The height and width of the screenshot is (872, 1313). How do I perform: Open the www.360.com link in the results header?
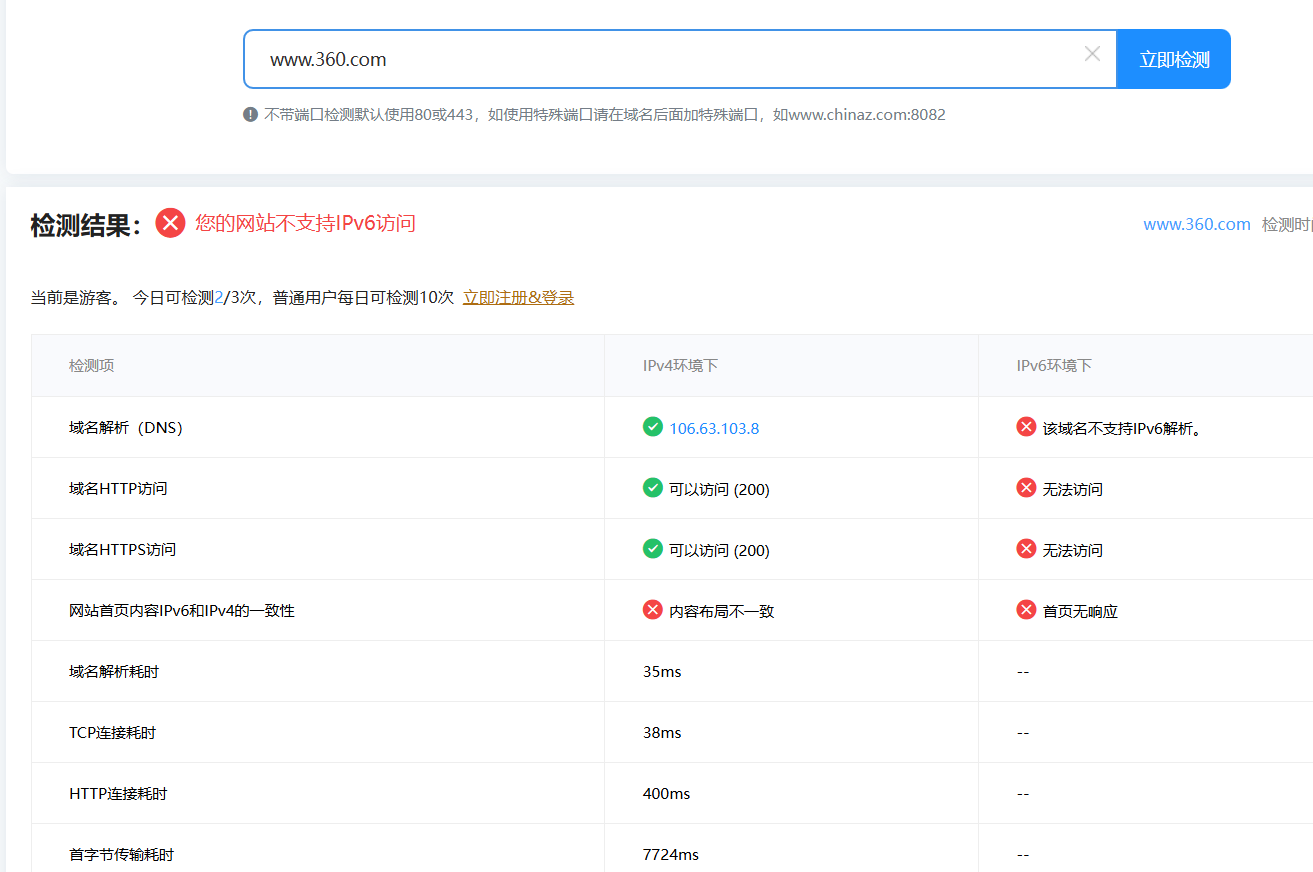pos(1197,224)
